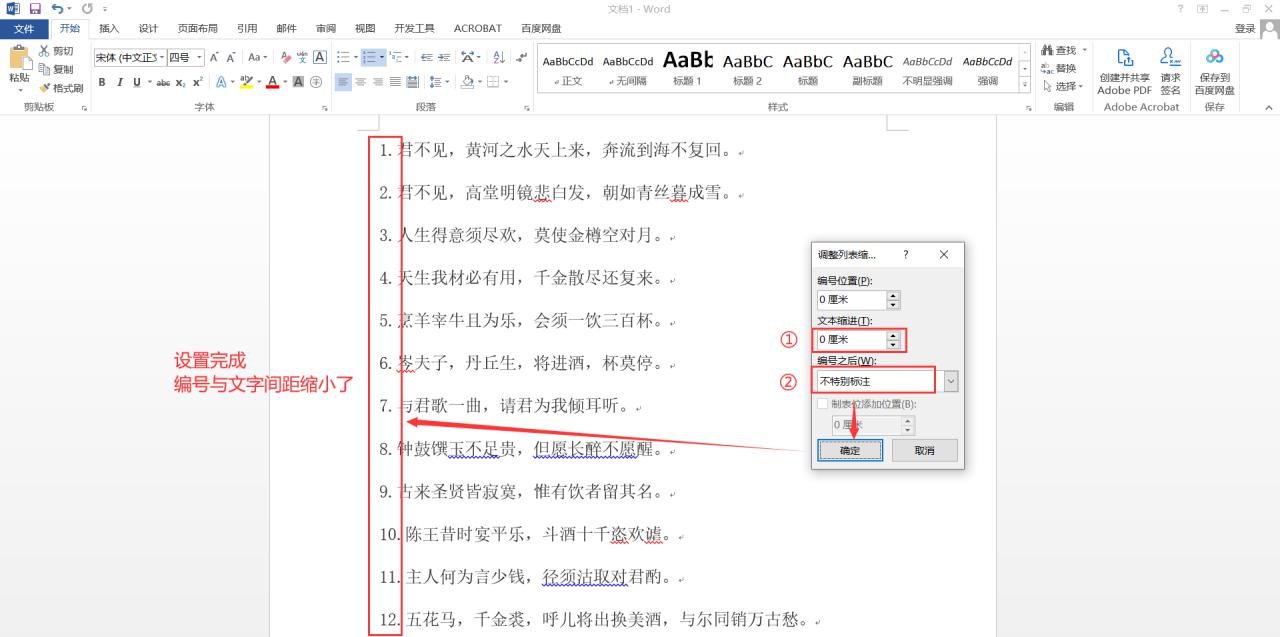This screenshot has height=637, width=1280.
Task: Apply character border icon
Action: pos(321,57)
